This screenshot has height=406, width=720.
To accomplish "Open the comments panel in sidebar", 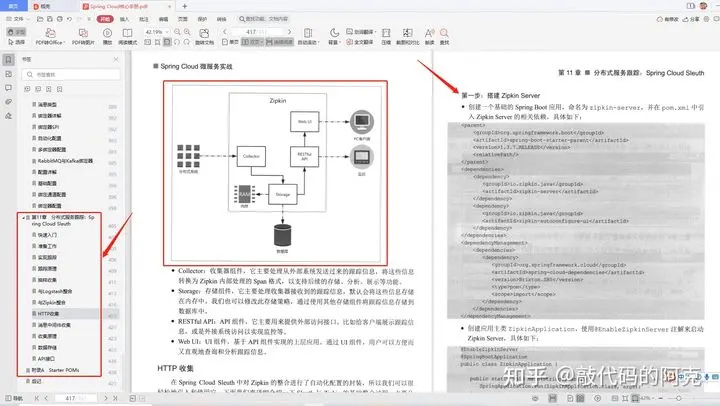I will click(x=8, y=88).
